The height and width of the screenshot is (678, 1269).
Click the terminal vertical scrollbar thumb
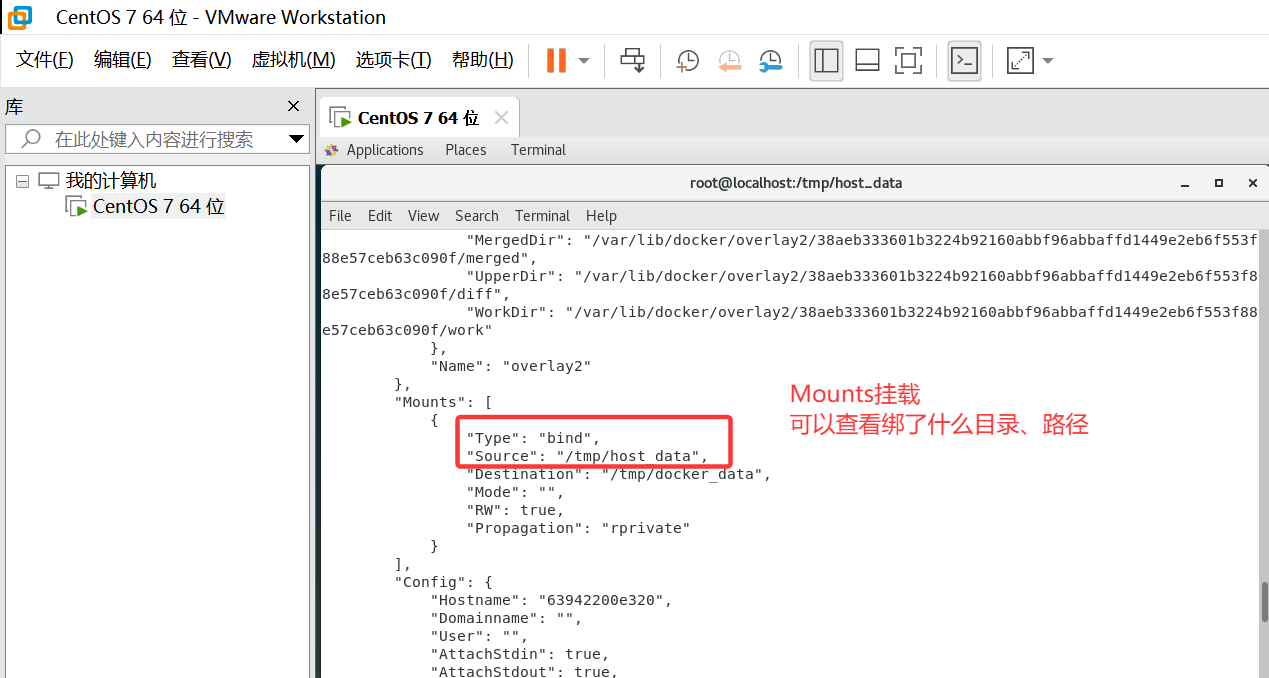(x=1264, y=602)
